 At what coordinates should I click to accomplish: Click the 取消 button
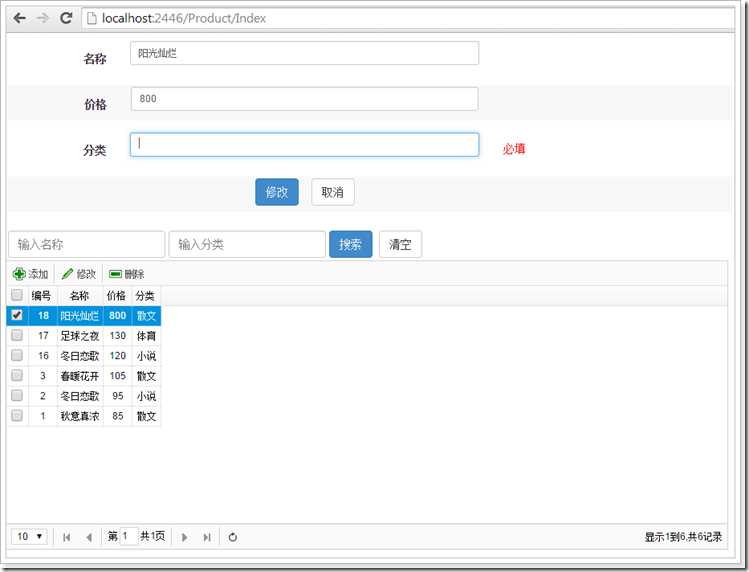point(332,192)
